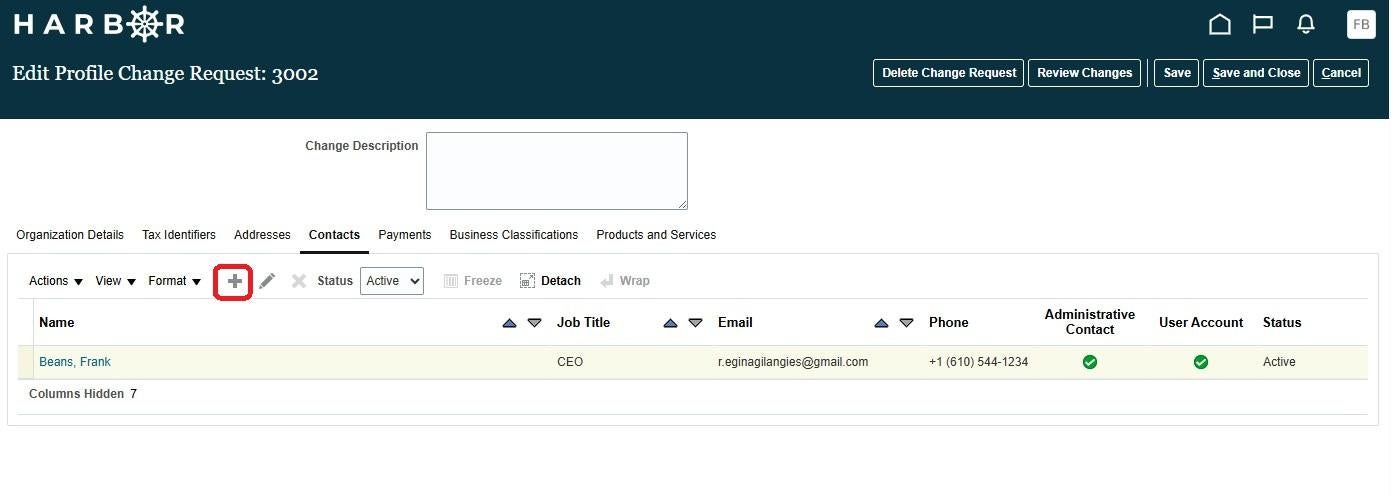
Task: Switch to Business Classifications tab
Action: click(x=514, y=235)
